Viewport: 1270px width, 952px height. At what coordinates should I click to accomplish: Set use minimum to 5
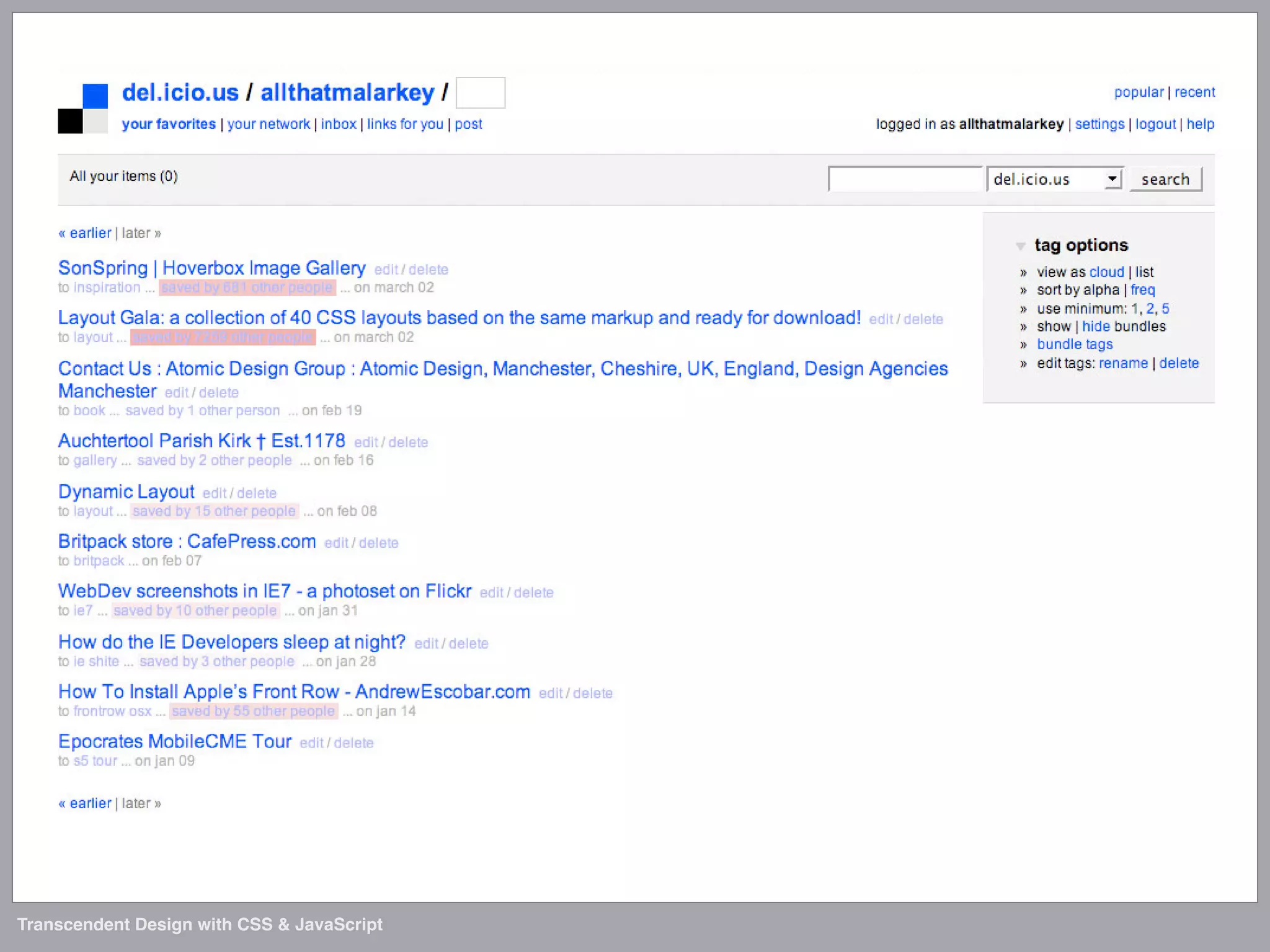pyautogui.click(x=1165, y=309)
